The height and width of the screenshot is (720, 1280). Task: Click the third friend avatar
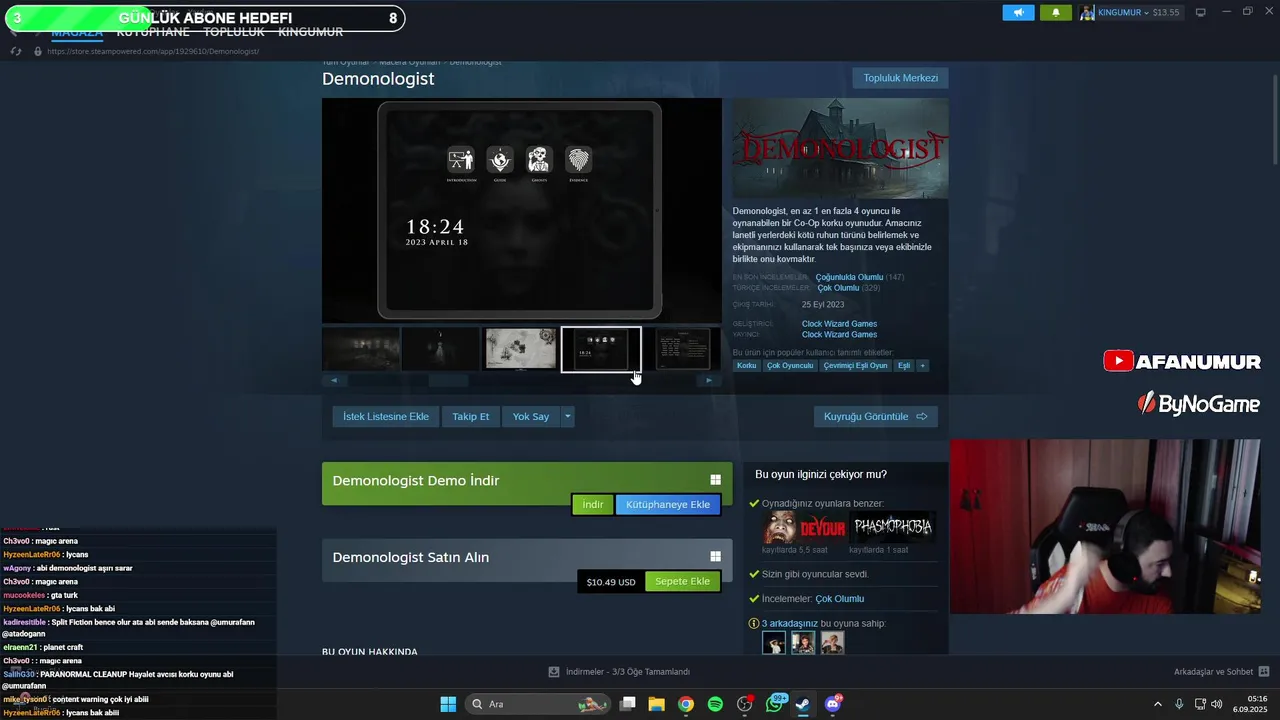pos(832,643)
